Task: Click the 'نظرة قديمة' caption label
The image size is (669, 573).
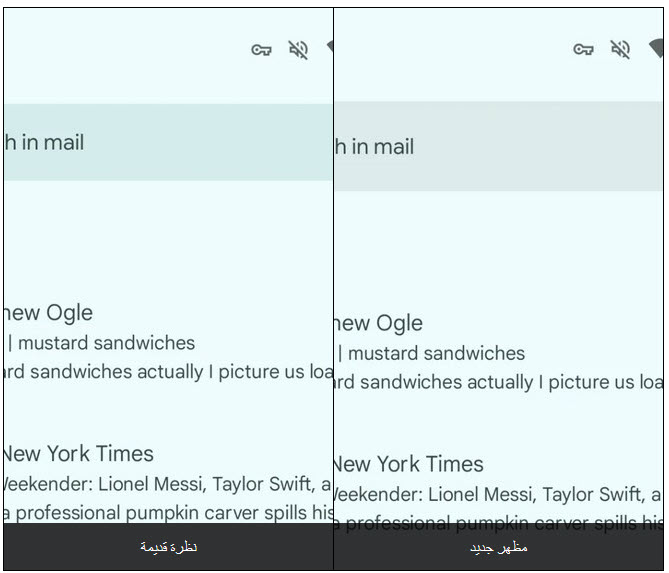Action: click(x=169, y=547)
